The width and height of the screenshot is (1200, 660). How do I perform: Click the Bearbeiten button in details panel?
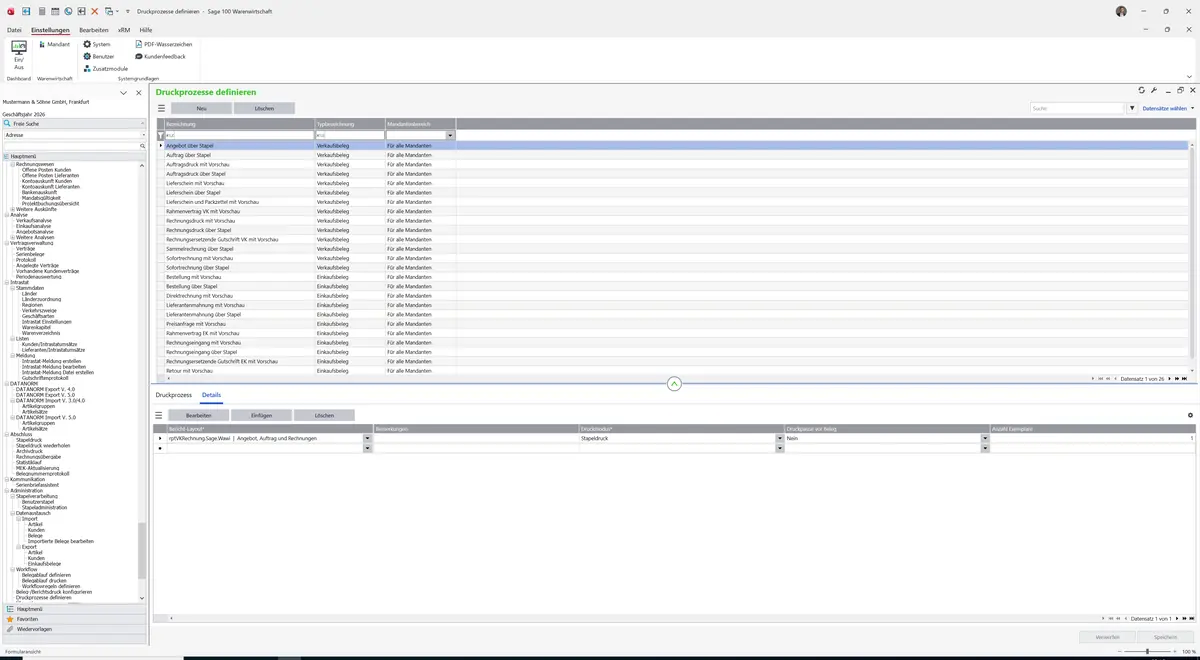click(198, 415)
